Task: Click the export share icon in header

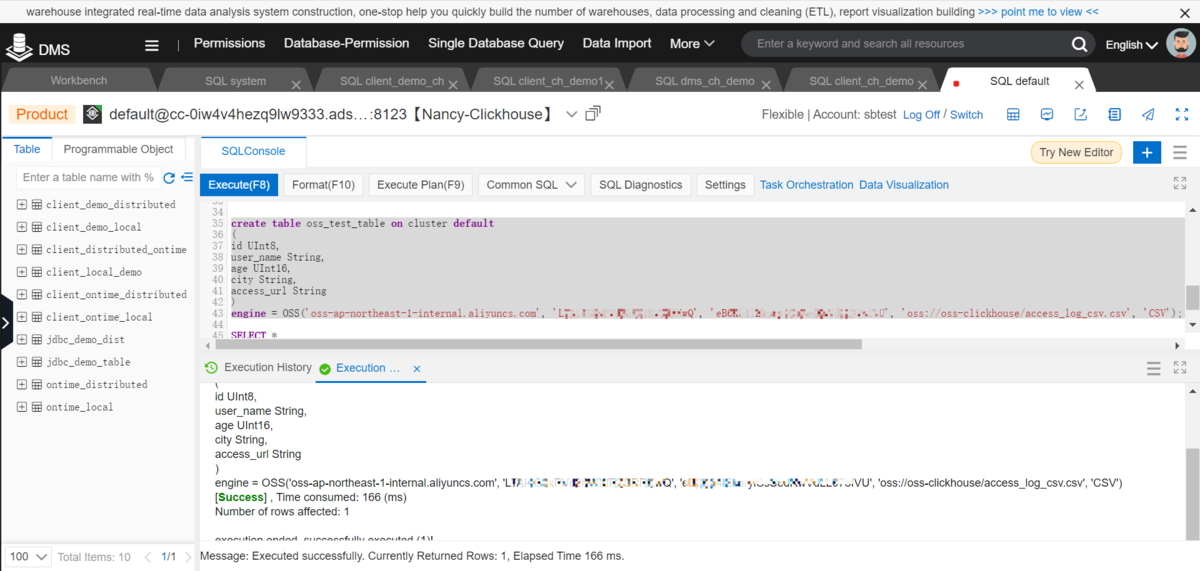Action: [x=1081, y=114]
